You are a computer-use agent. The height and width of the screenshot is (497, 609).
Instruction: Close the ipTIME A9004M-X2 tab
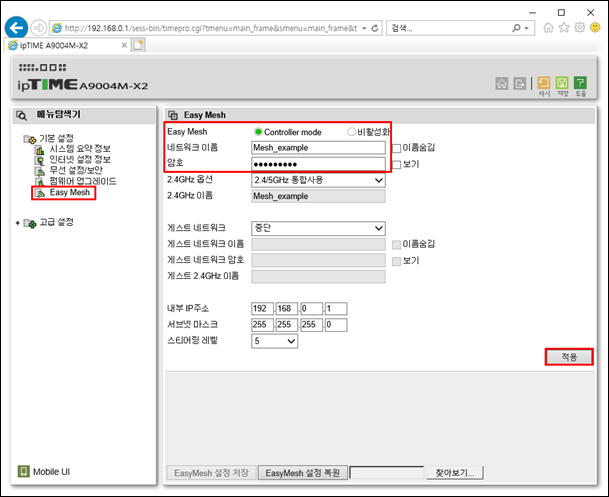[124, 45]
